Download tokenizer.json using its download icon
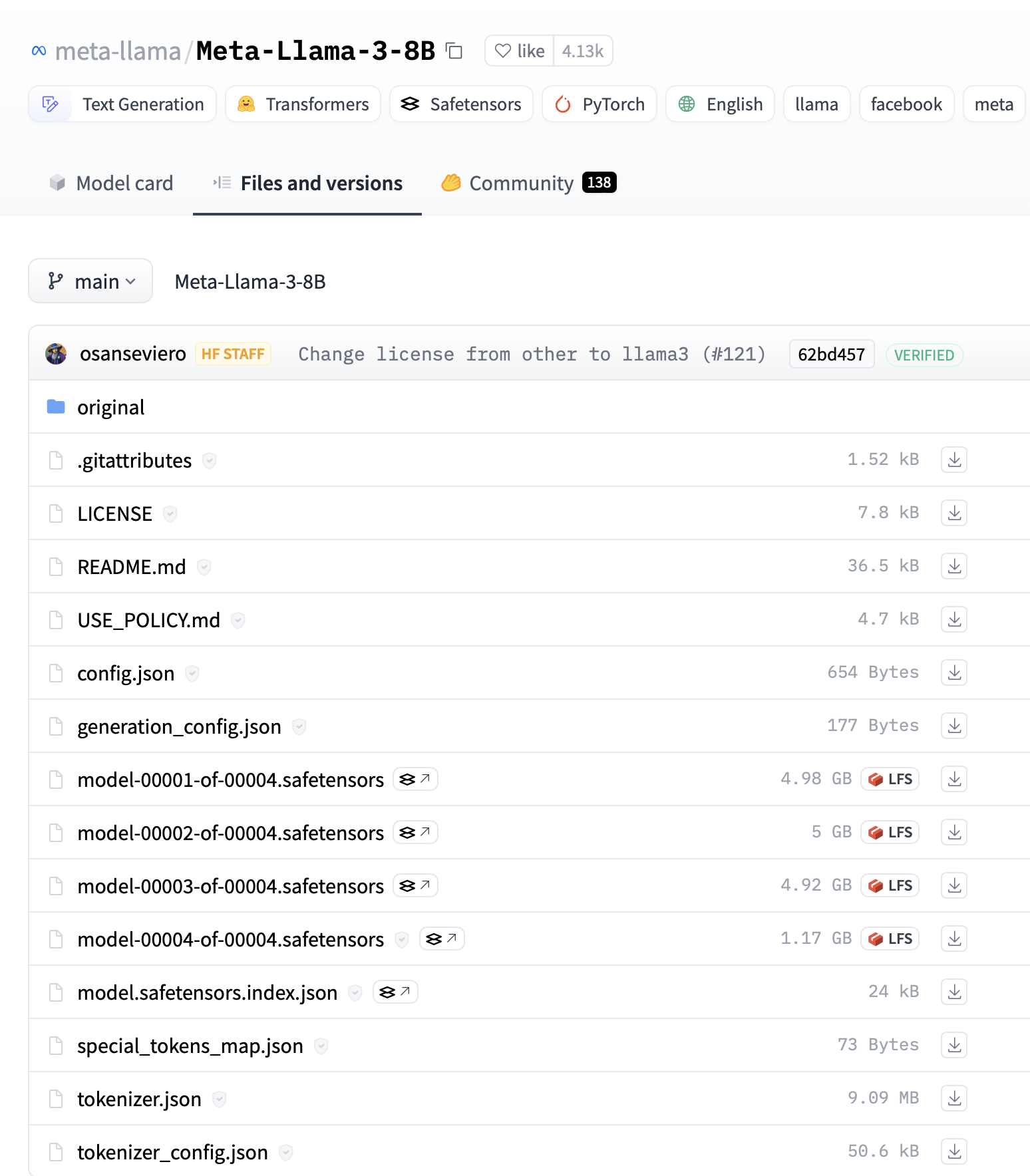 pyautogui.click(x=954, y=1098)
